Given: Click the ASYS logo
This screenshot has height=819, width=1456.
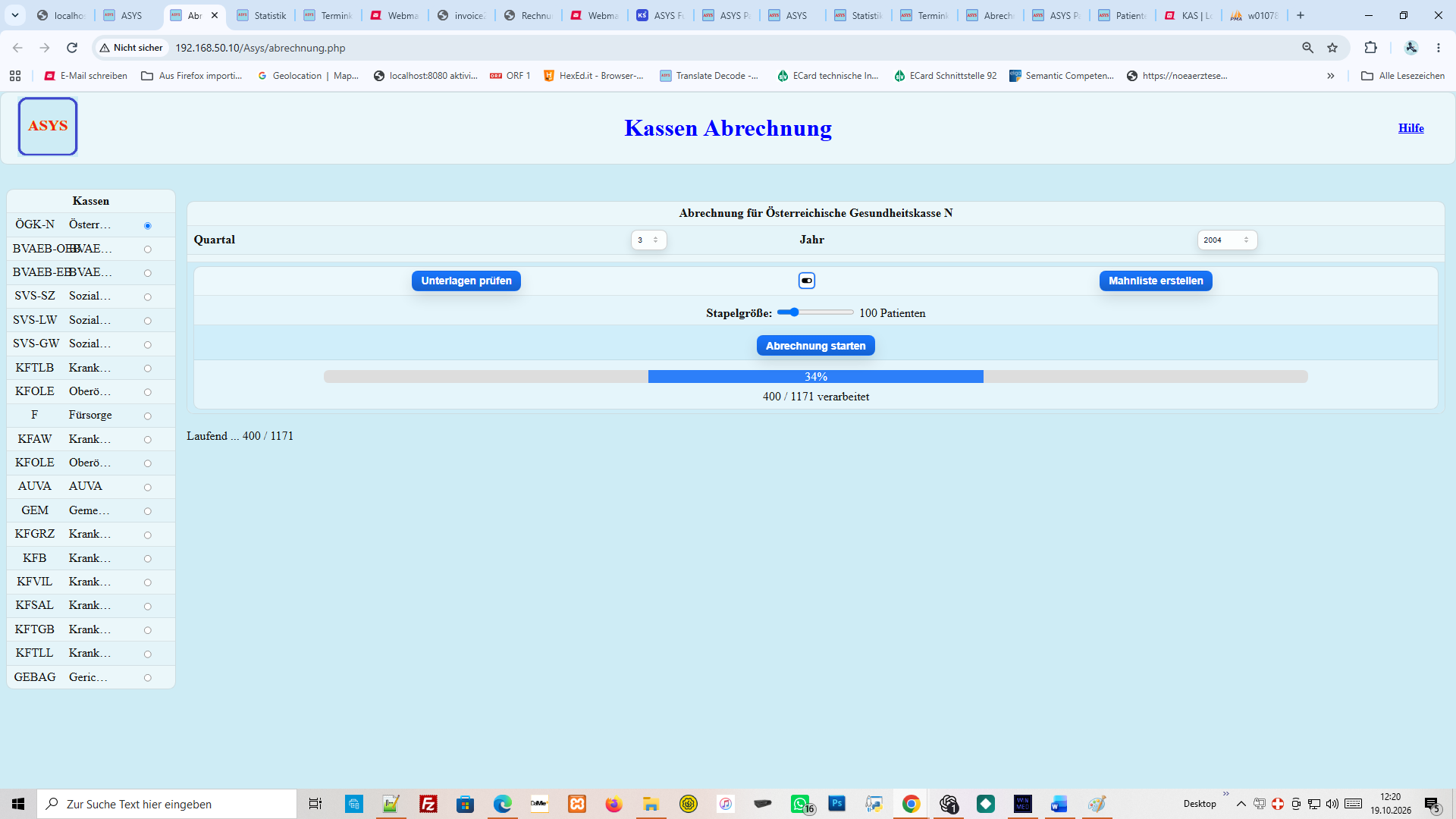Looking at the screenshot, I should coord(48,127).
